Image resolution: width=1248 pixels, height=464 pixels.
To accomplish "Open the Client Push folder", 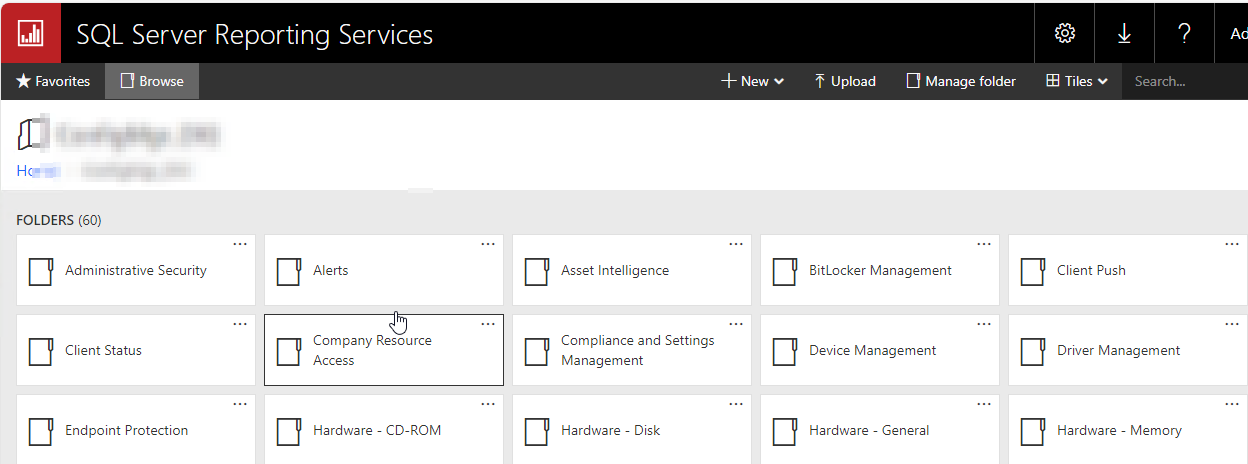I will pyautogui.click(x=1128, y=270).
